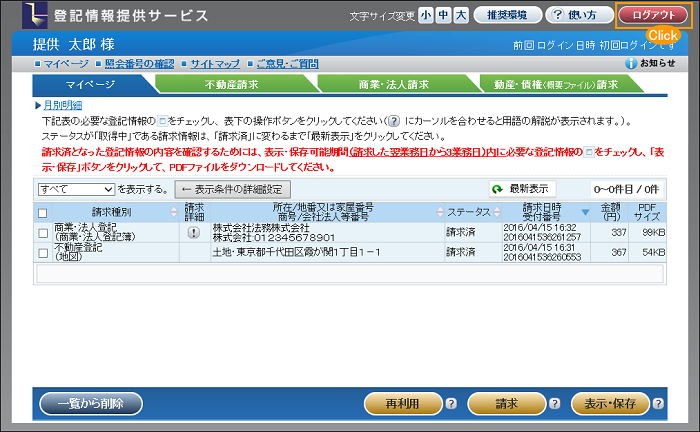The image size is (700, 432).
Task: Click the お知らせ info icon
Action: 630,64
